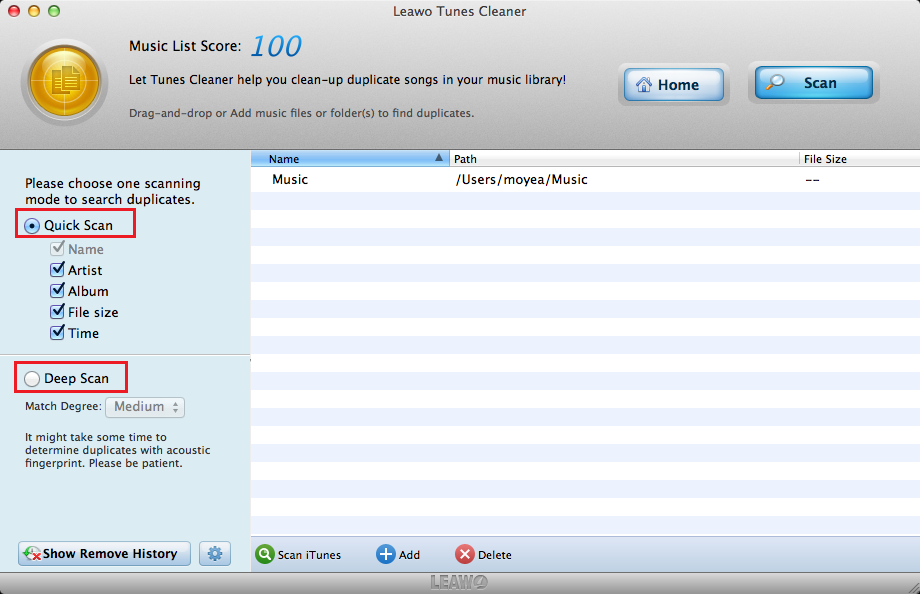Click the blue plus Add icon

(x=386, y=554)
